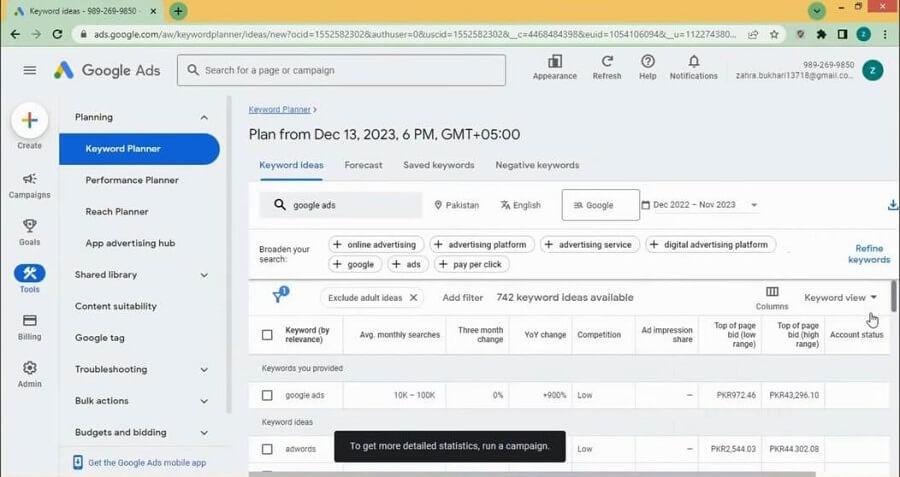Change the Google search network selector
Screen dimensions: 900x477
coord(600,205)
